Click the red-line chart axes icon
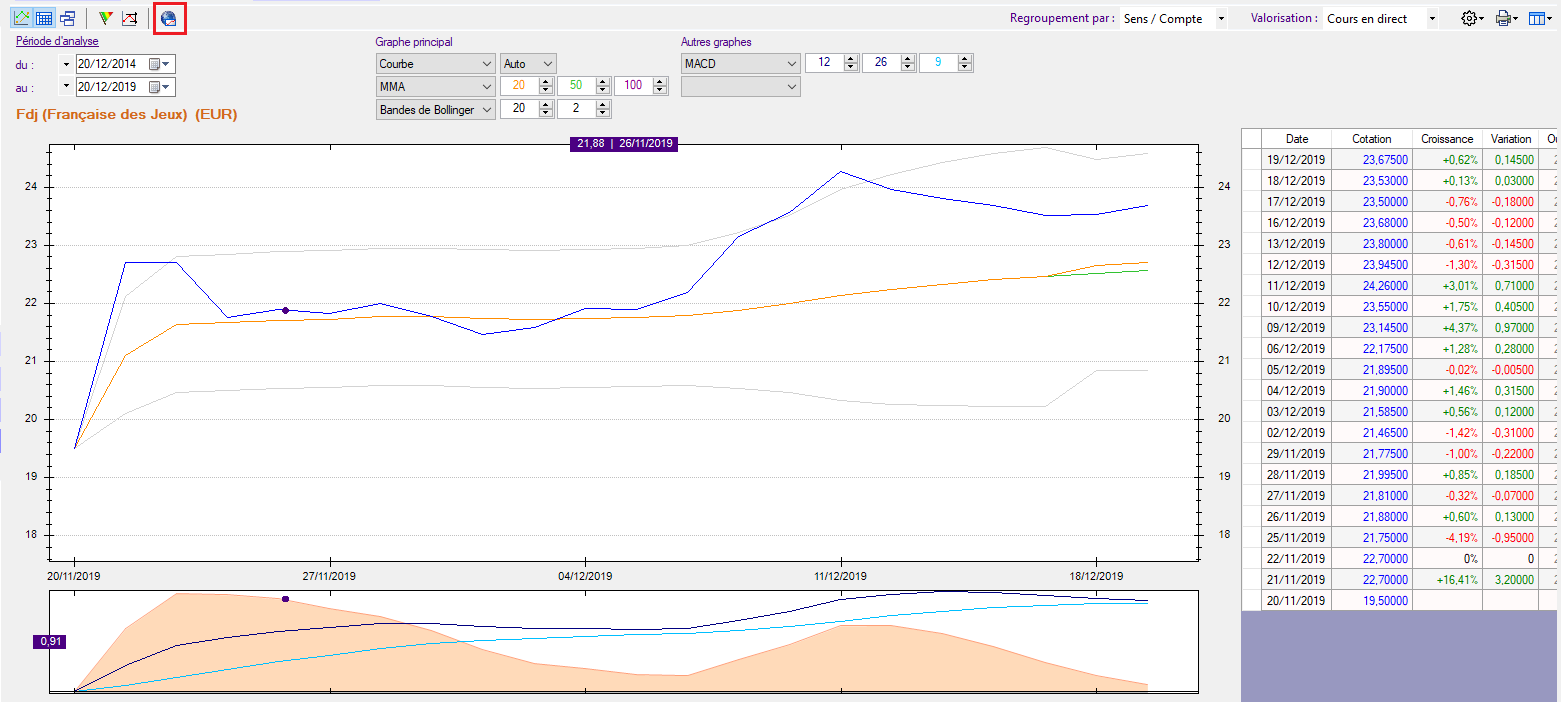The image size is (1561, 702). pyautogui.click(x=129, y=18)
